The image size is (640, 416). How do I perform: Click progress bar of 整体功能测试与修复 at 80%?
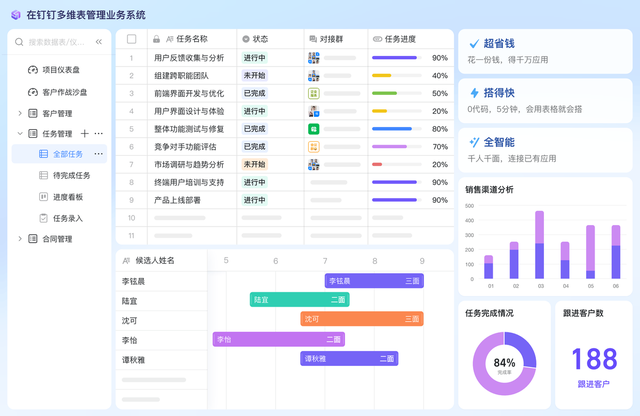pos(397,129)
